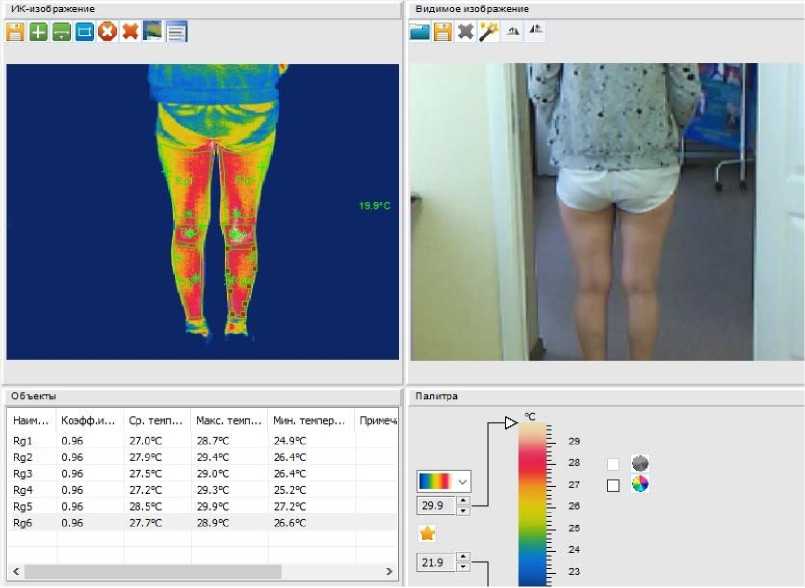The height and width of the screenshot is (588, 805).
Task: Decrease the 21.9 lower temperature limit
Action: 462,567
